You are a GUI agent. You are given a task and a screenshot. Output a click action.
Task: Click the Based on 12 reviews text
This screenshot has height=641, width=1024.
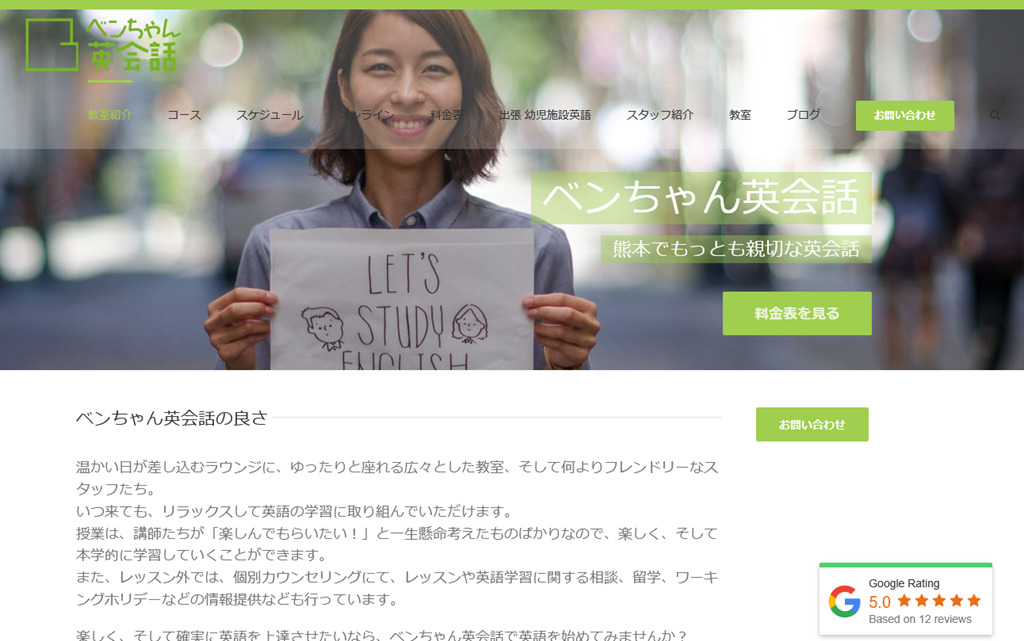(x=920, y=619)
